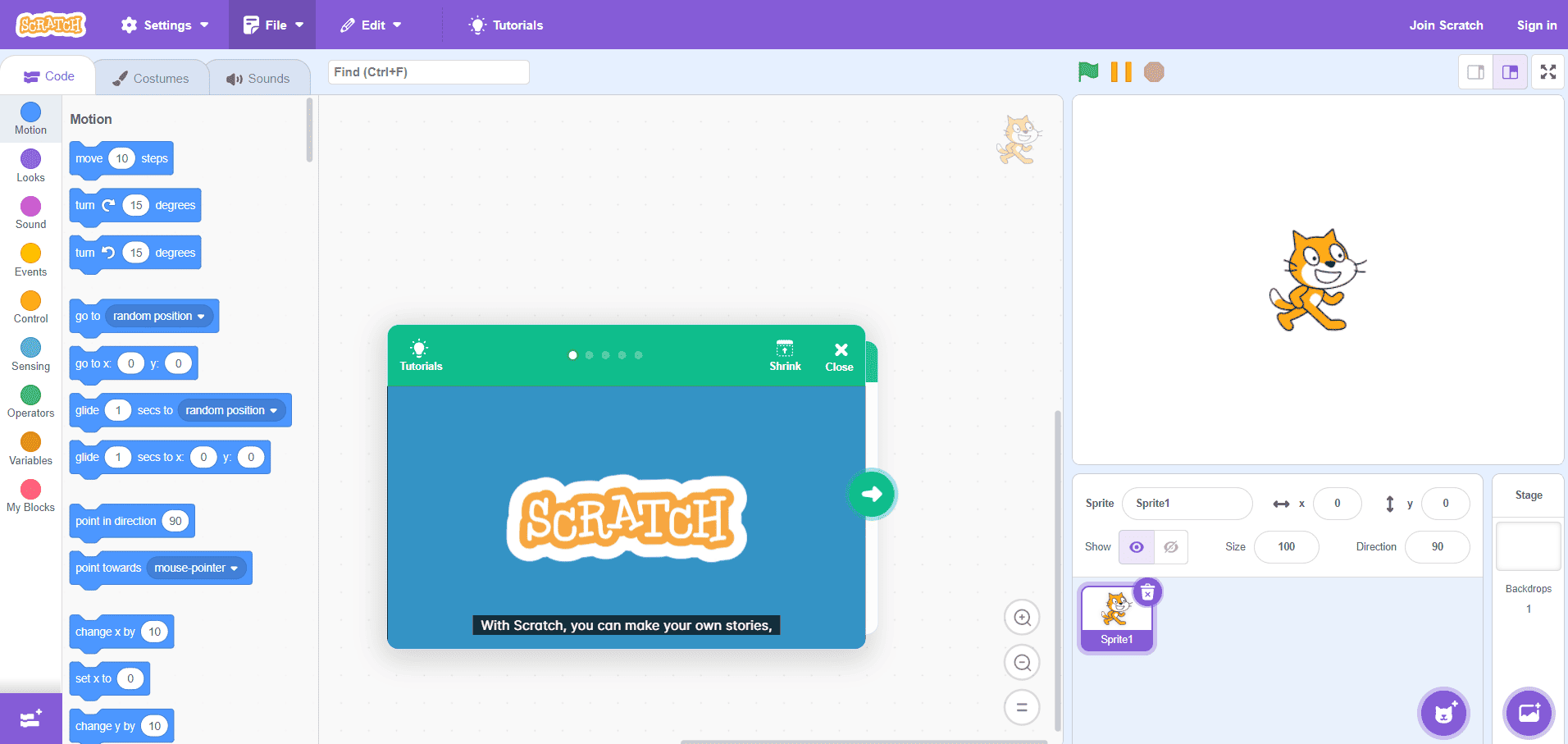This screenshot has width=1568, height=744.
Task: Click the Find search field
Action: point(427,72)
